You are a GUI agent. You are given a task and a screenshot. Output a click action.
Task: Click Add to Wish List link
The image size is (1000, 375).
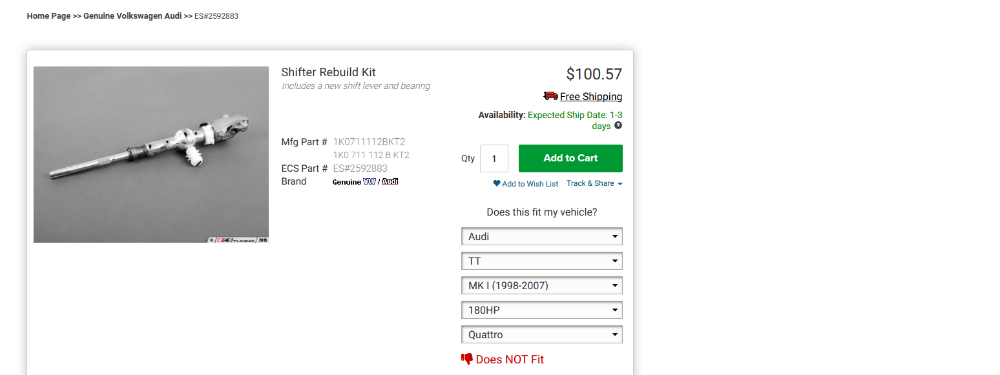tap(530, 184)
